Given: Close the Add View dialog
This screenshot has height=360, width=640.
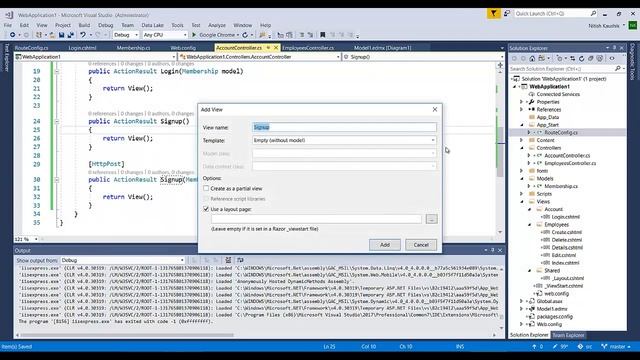Looking at the screenshot, I should (435, 109).
